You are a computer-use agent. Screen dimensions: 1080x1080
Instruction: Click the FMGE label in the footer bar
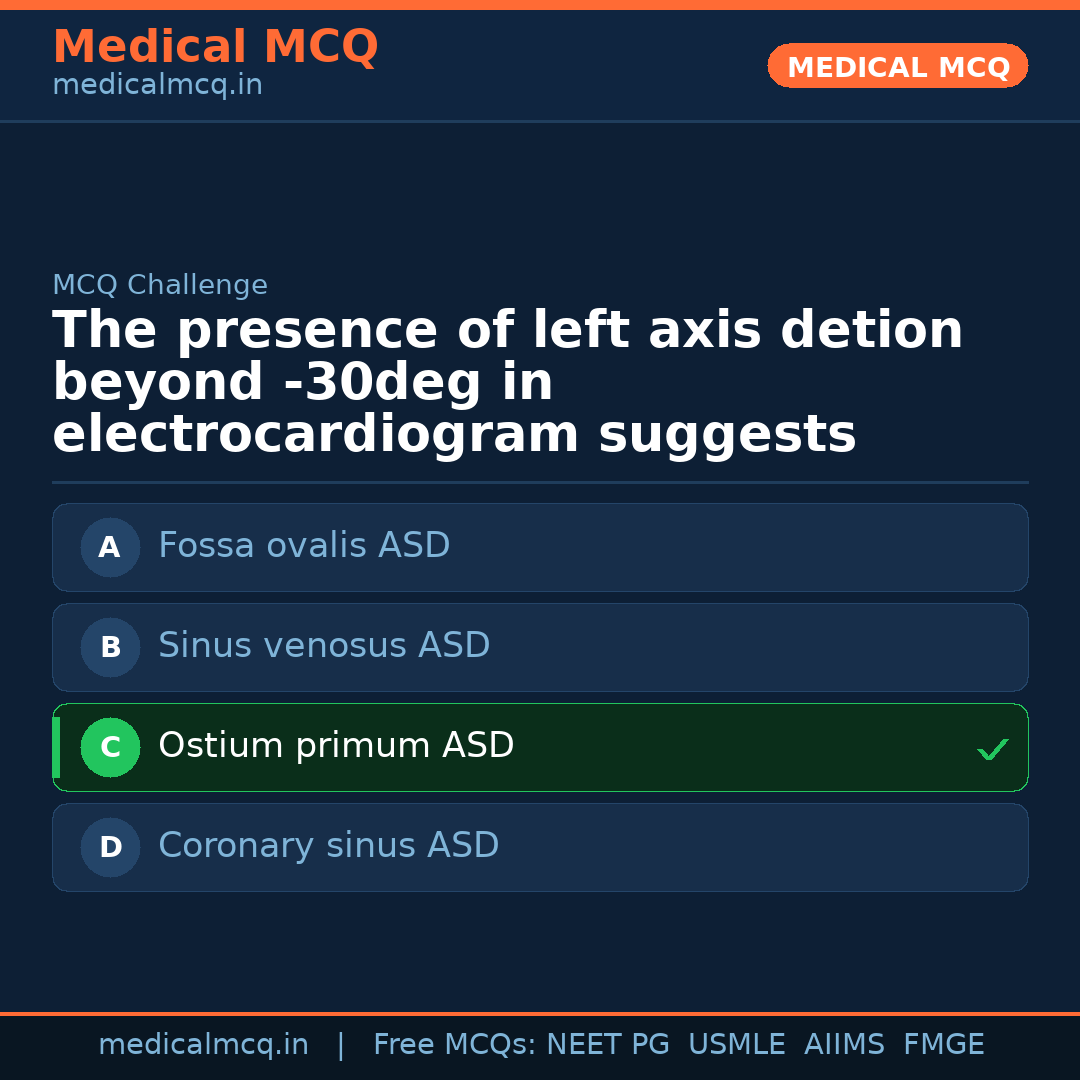click(943, 1043)
